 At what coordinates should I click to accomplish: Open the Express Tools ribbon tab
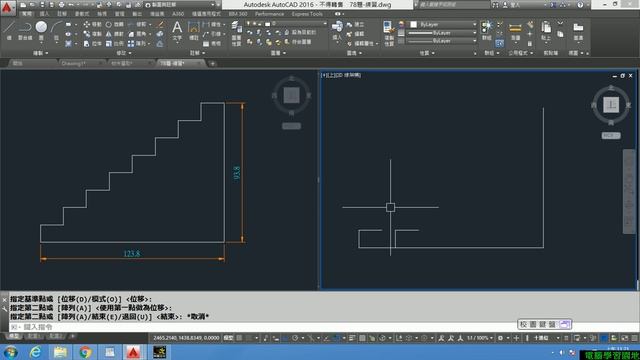coord(307,14)
